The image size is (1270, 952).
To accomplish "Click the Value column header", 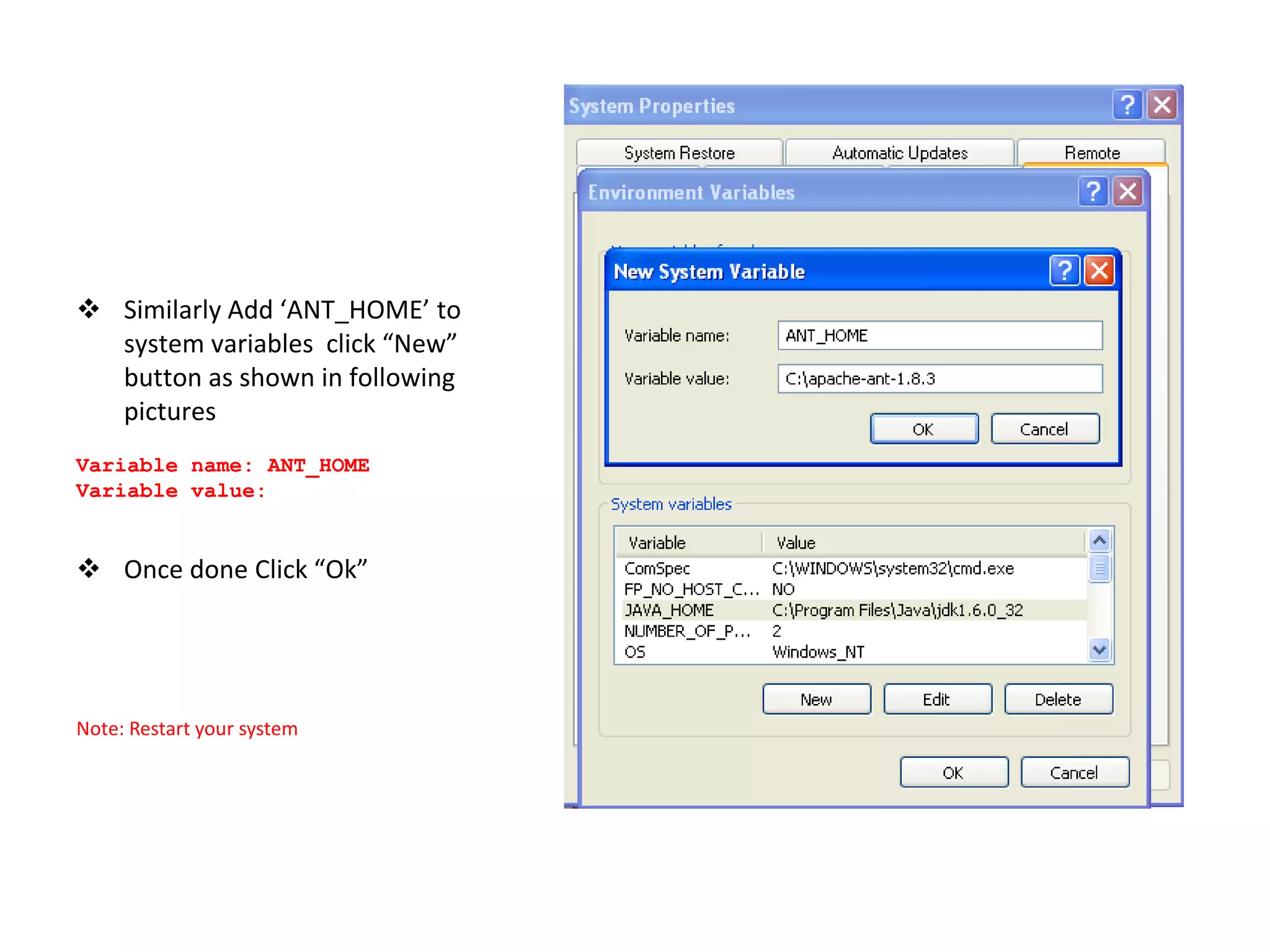I will pyautogui.click(x=924, y=542).
